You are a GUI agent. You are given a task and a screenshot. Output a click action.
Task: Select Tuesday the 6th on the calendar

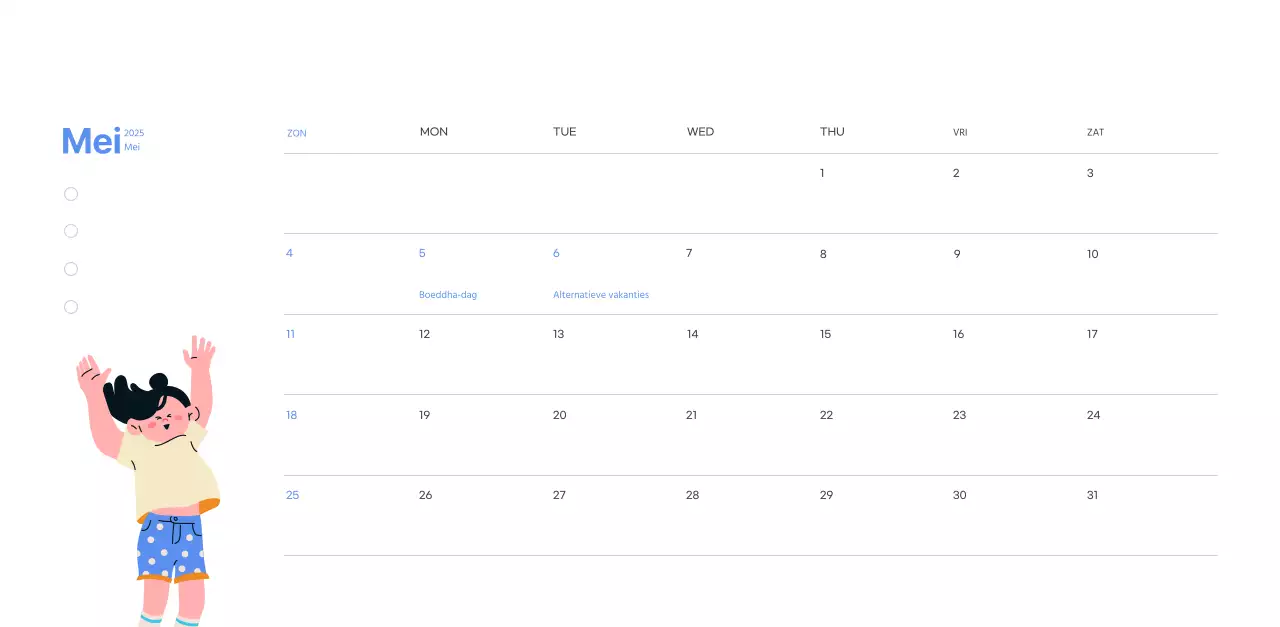coord(556,253)
